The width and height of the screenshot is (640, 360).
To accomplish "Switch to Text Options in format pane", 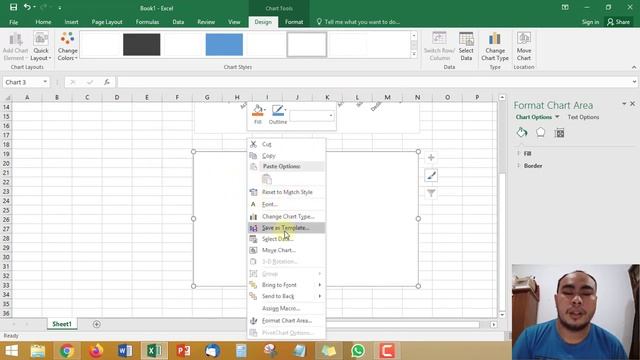I will coord(583,117).
